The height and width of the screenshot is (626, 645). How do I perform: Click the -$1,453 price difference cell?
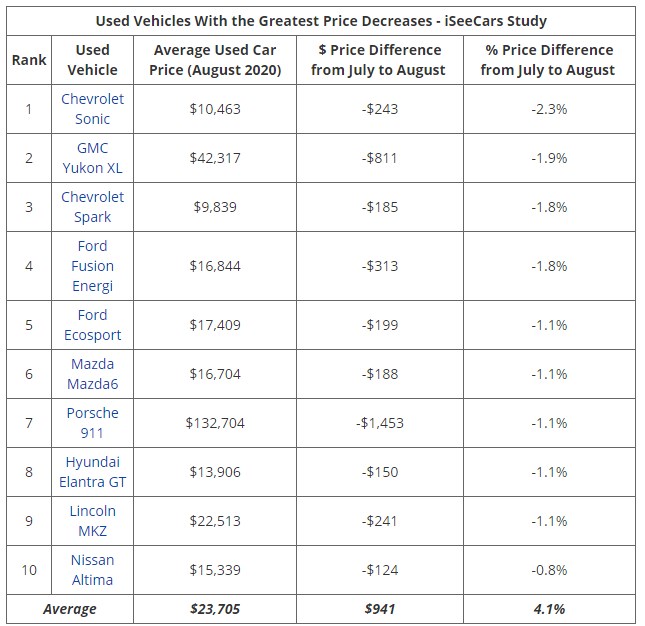pos(379,423)
